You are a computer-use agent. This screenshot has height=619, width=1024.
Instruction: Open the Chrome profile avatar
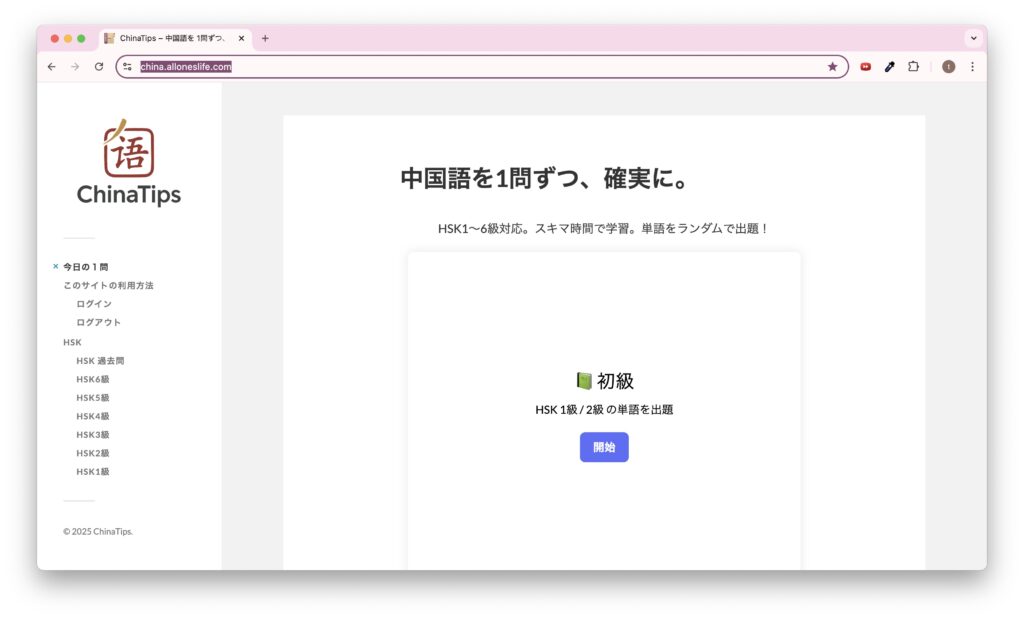point(948,67)
